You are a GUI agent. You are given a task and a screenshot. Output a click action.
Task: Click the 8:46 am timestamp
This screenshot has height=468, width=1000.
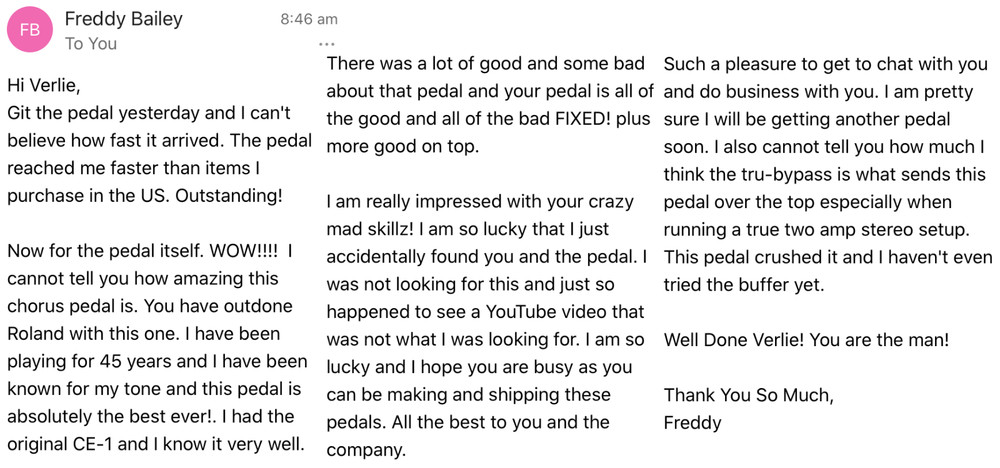pyautogui.click(x=308, y=19)
